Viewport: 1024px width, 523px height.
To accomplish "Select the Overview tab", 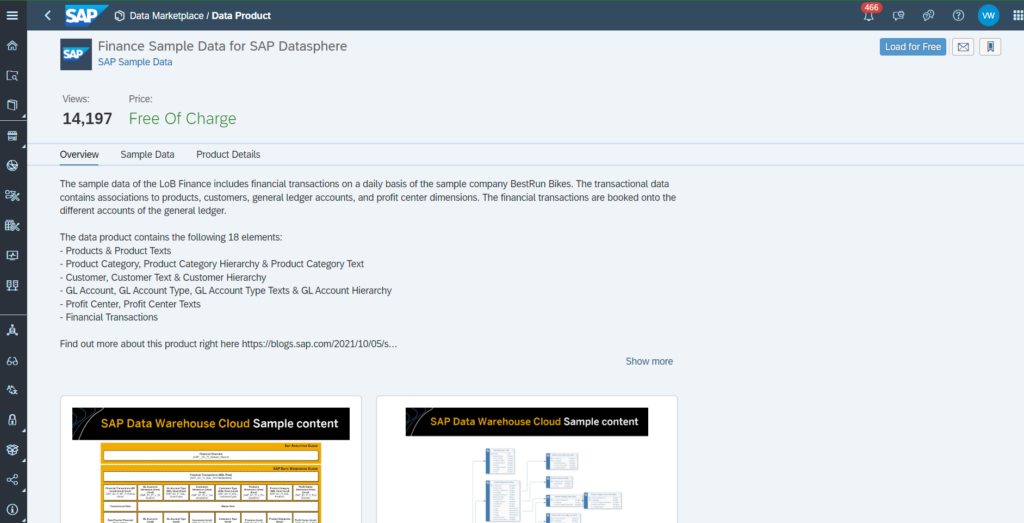I will click(x=79, y=155).
